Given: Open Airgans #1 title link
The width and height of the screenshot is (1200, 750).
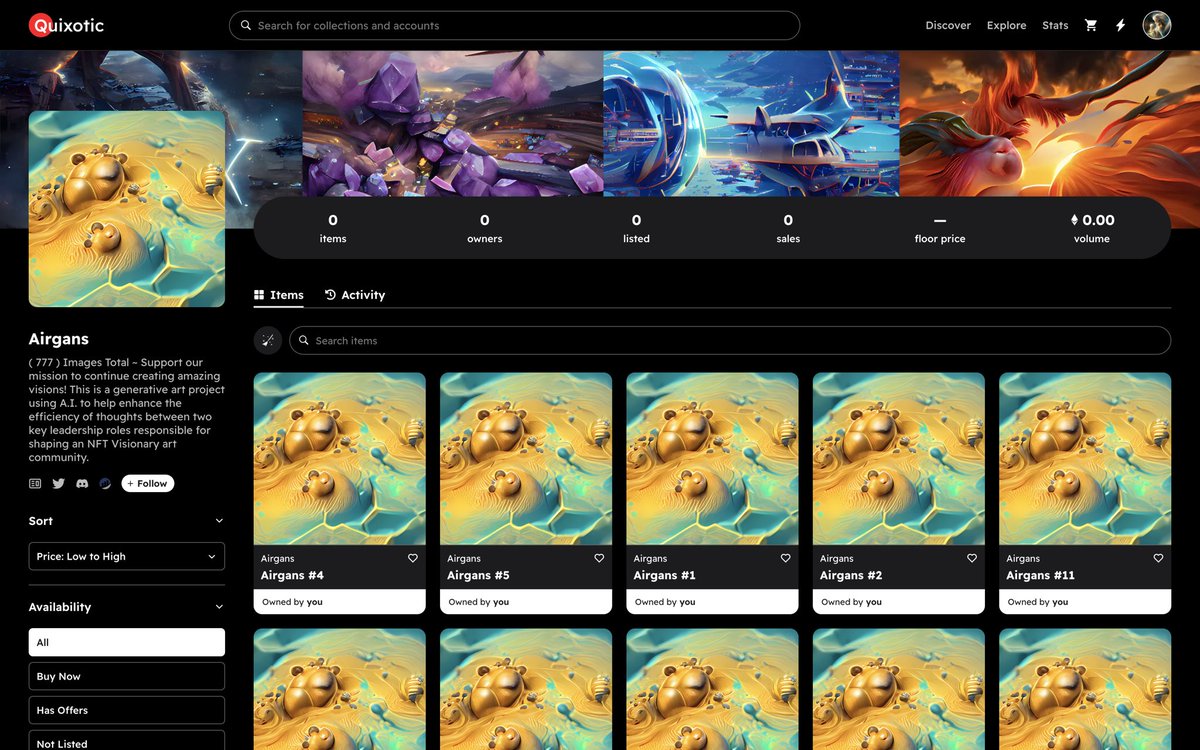Looking at the screenshot, I should pyautogui.click(x=664, y=575).
